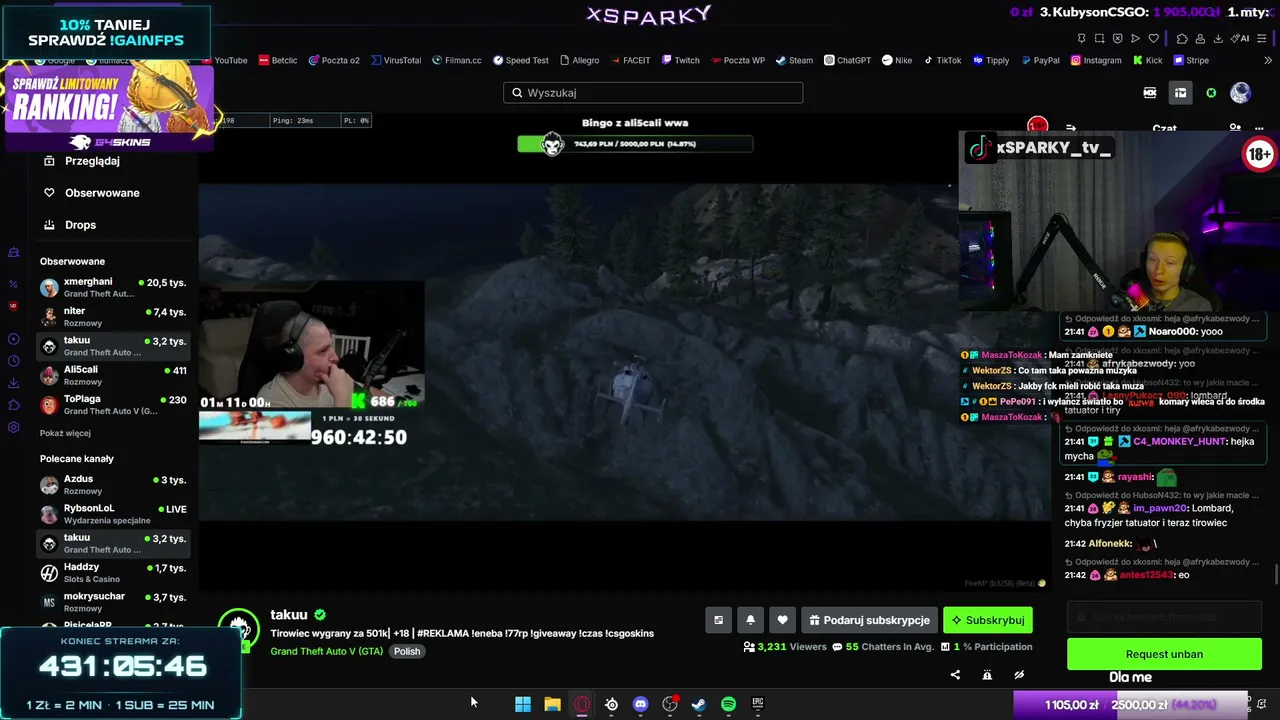Open the Przeglądaj sidebar item
The height and width of the screenshot is (720, 1280).
click(92, 161)
